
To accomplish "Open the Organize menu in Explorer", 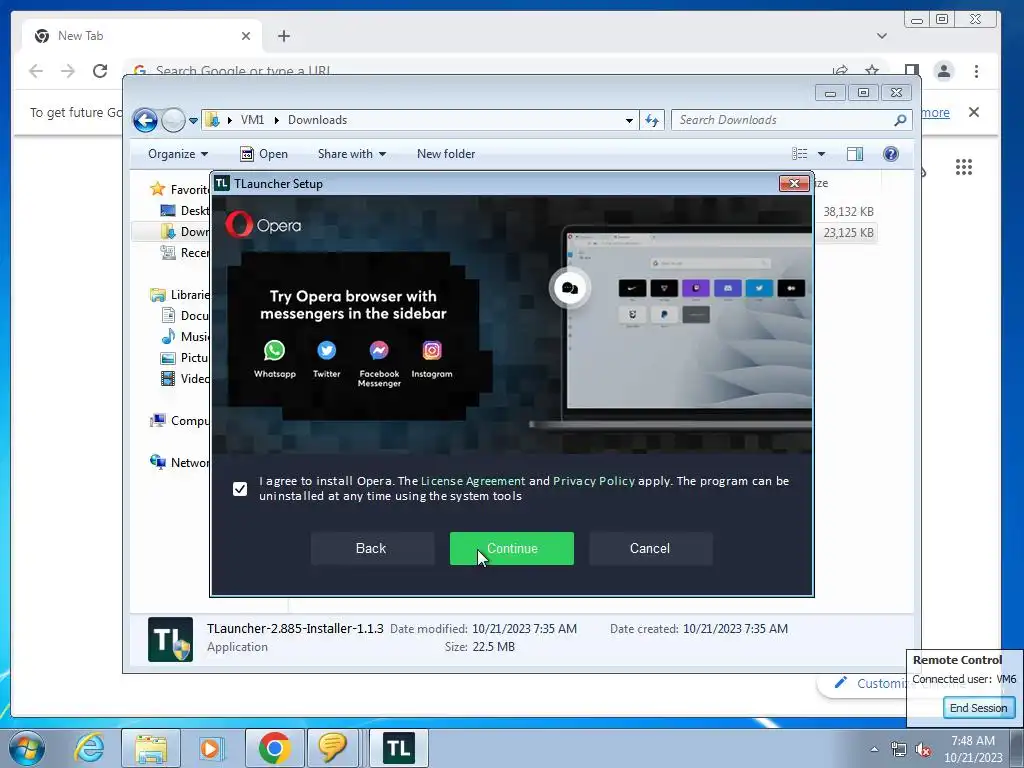I will tap(178, 154).
